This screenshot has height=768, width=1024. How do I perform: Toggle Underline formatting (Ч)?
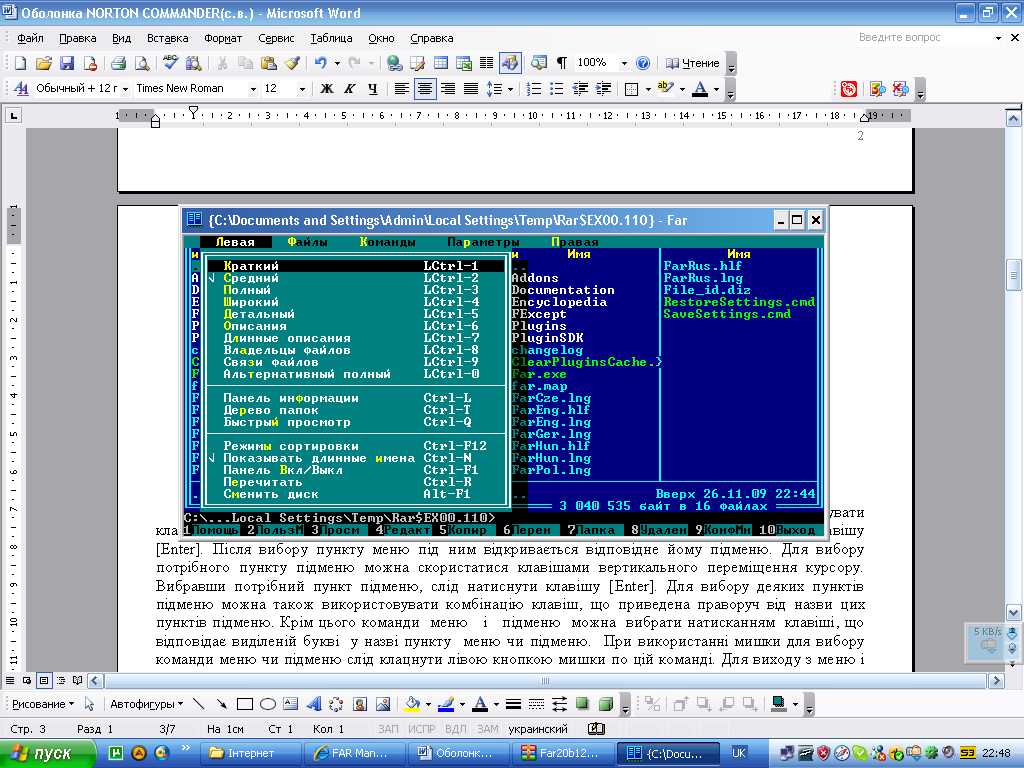(372, 89)
